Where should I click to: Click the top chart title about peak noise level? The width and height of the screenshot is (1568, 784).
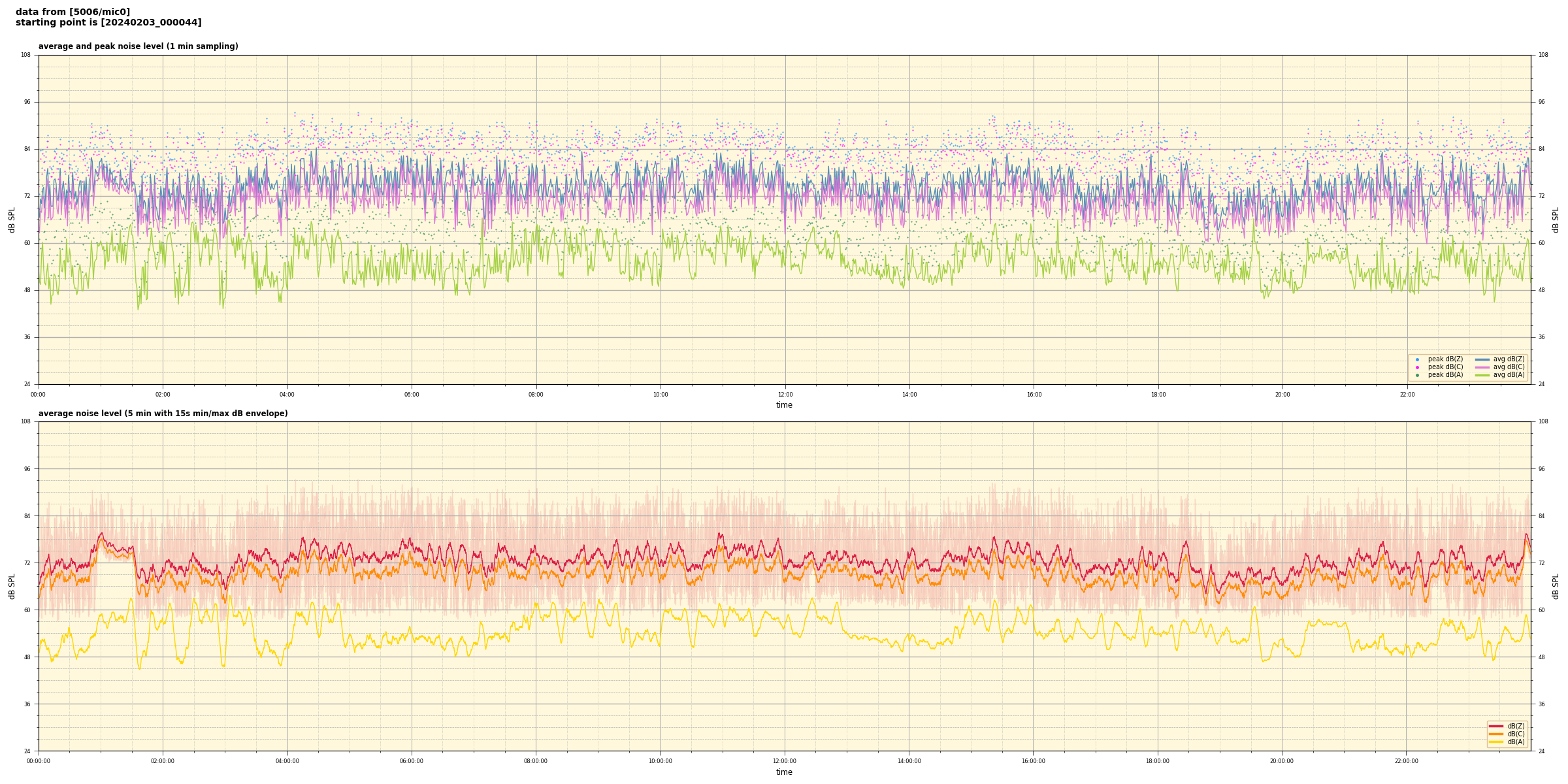138,46
